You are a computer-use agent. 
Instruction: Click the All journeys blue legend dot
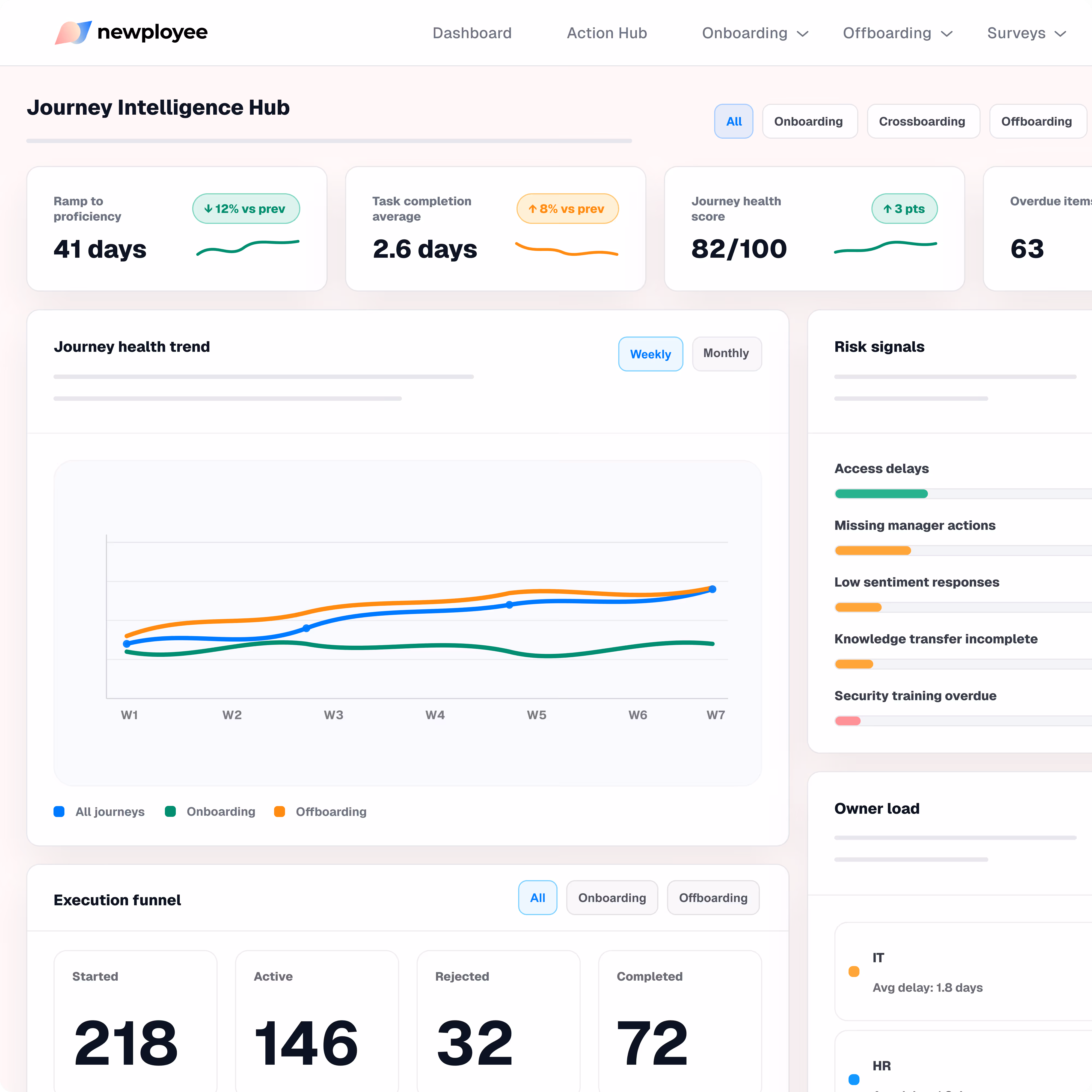coord(59,812)
